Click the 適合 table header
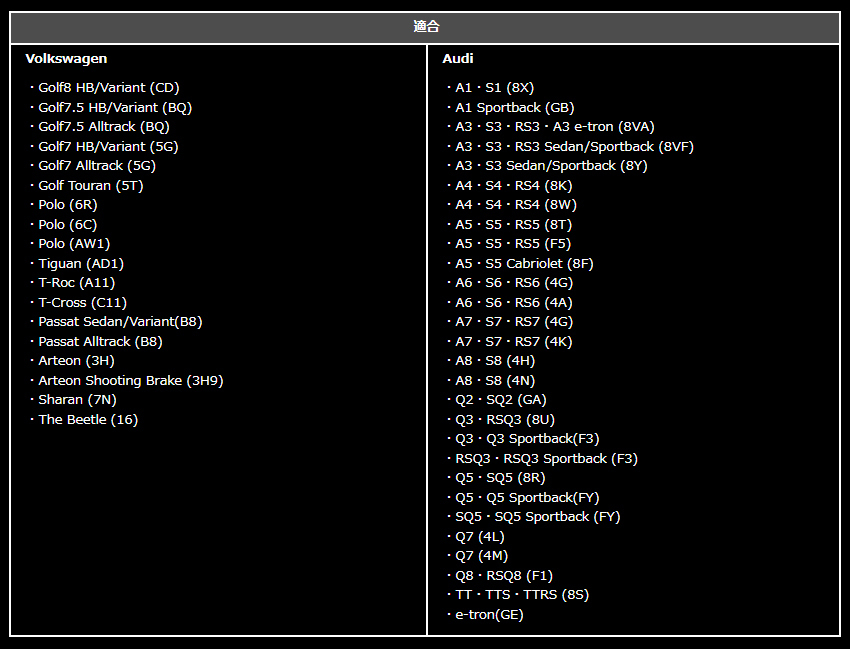This screenshot has width=850, height=649. [426, 27]
